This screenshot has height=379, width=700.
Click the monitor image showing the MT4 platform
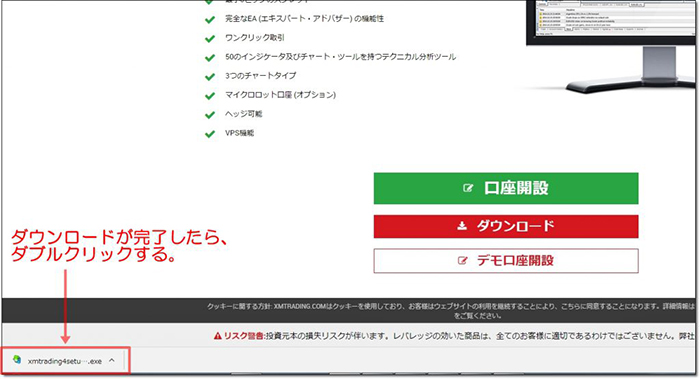612,45
